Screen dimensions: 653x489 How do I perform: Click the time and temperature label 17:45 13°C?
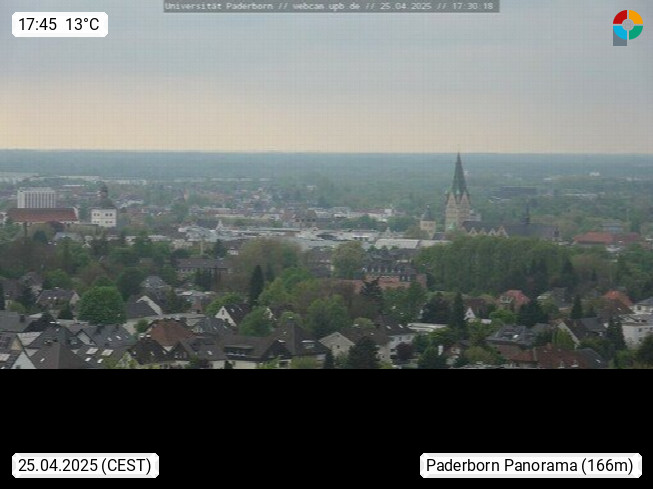[60, 25]
